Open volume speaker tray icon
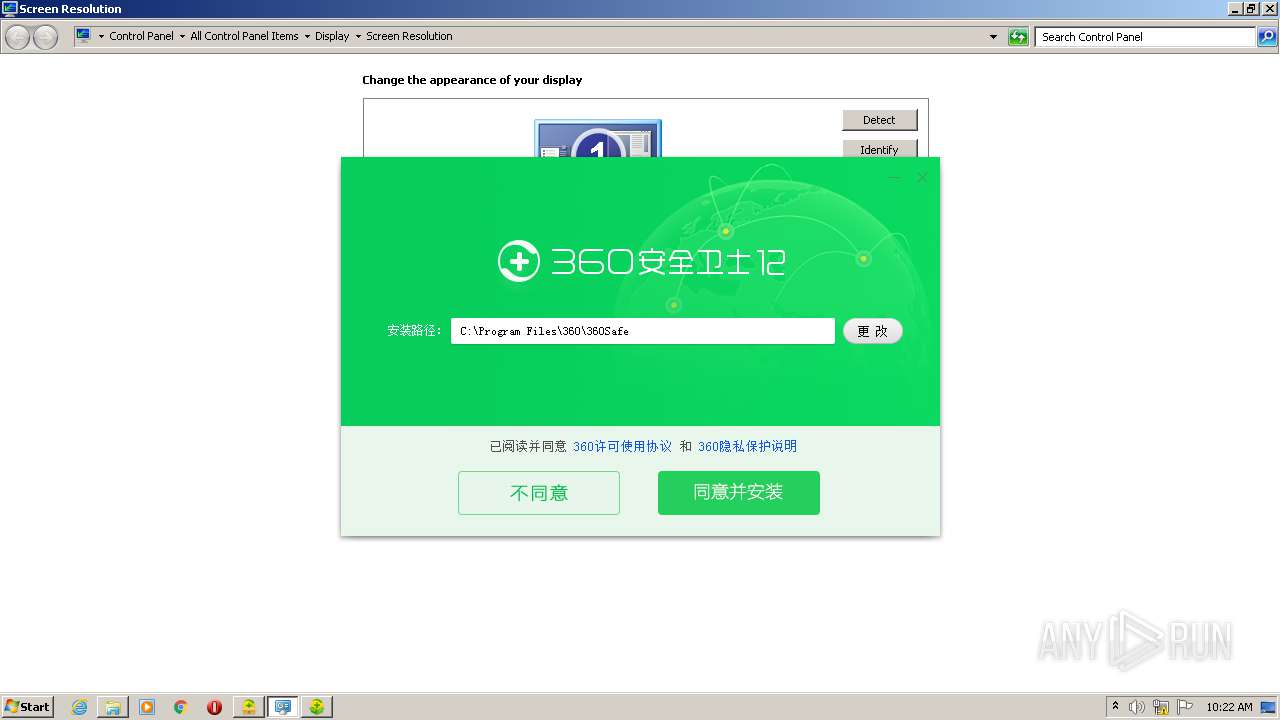This screenshot has width=1280, height=720. tap(1137, 707)
